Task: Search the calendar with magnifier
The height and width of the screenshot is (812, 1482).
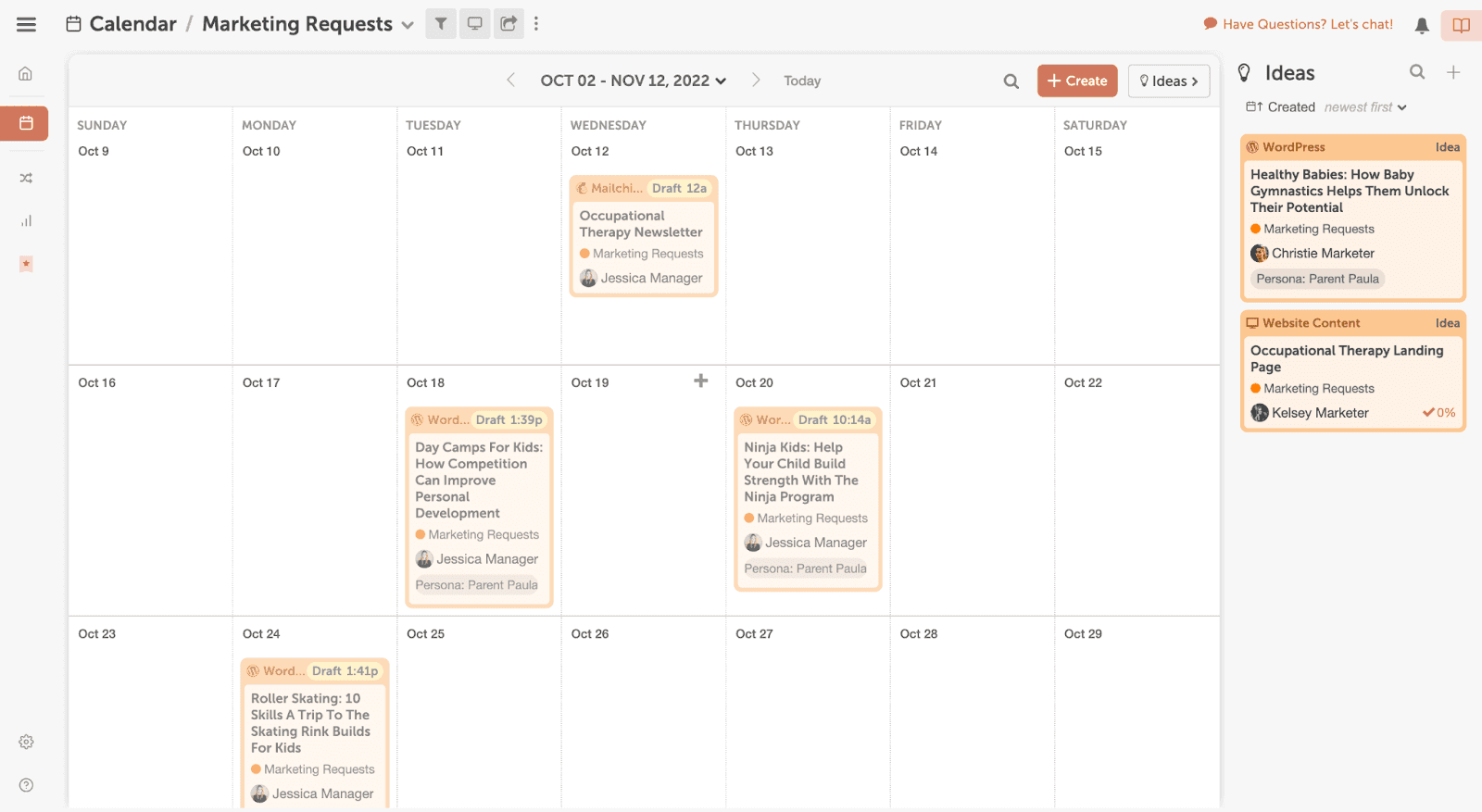Action: [1011, 81]
